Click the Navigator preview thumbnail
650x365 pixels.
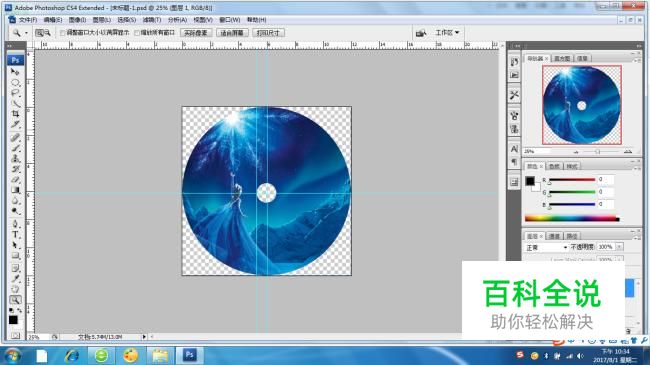[x=582, y=105]
